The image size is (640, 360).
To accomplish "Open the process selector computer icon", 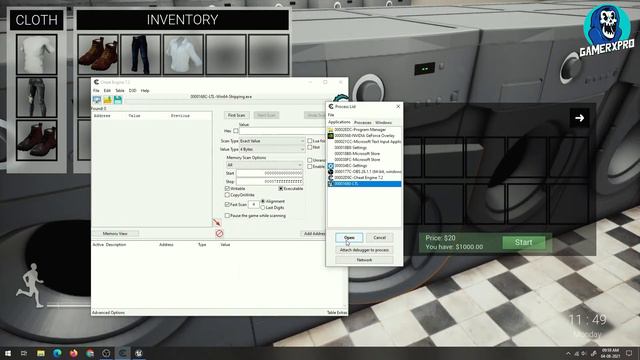I will pos(97,100).
